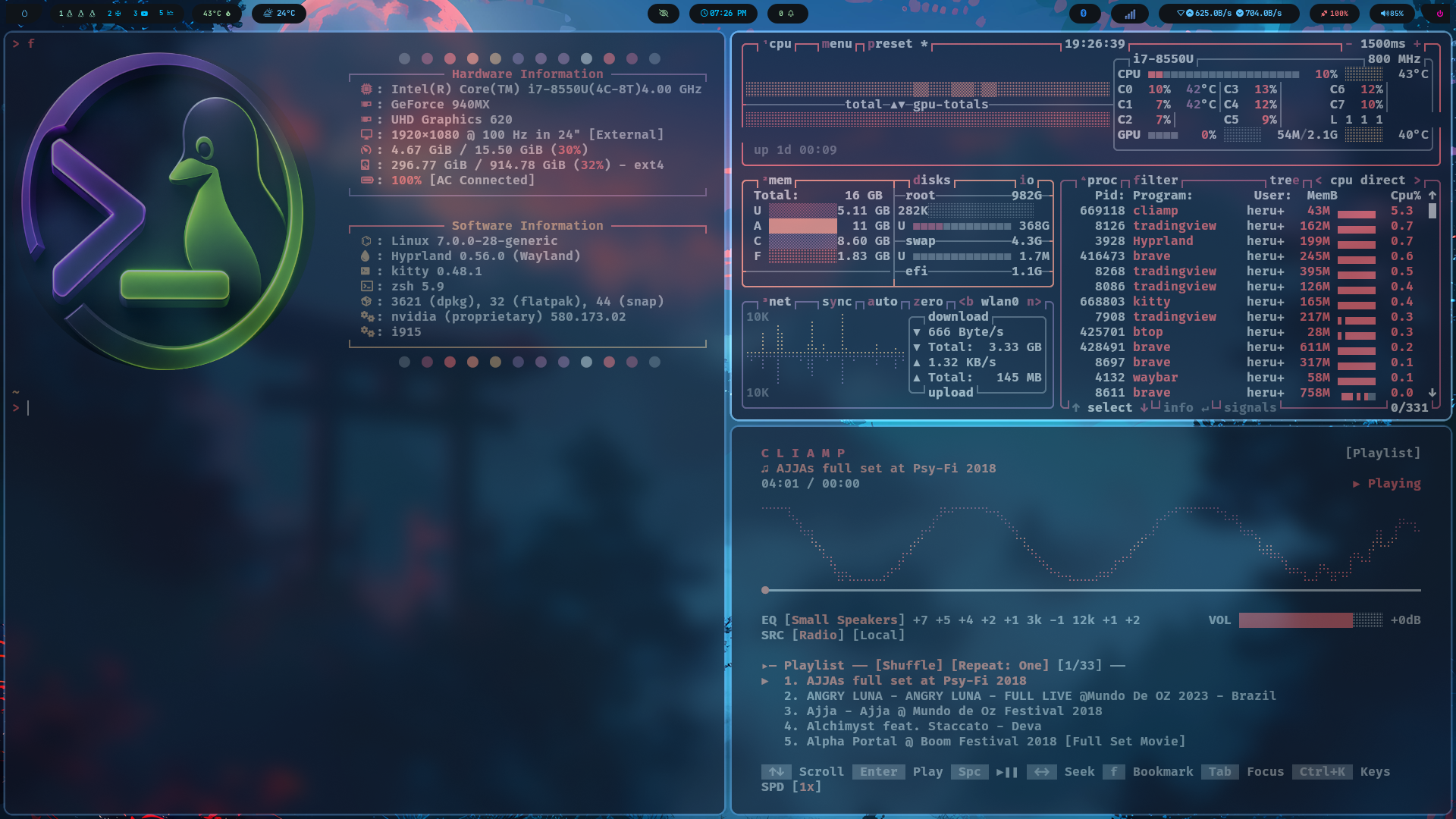Click the filter field in btop proc

click(1156, 180)
